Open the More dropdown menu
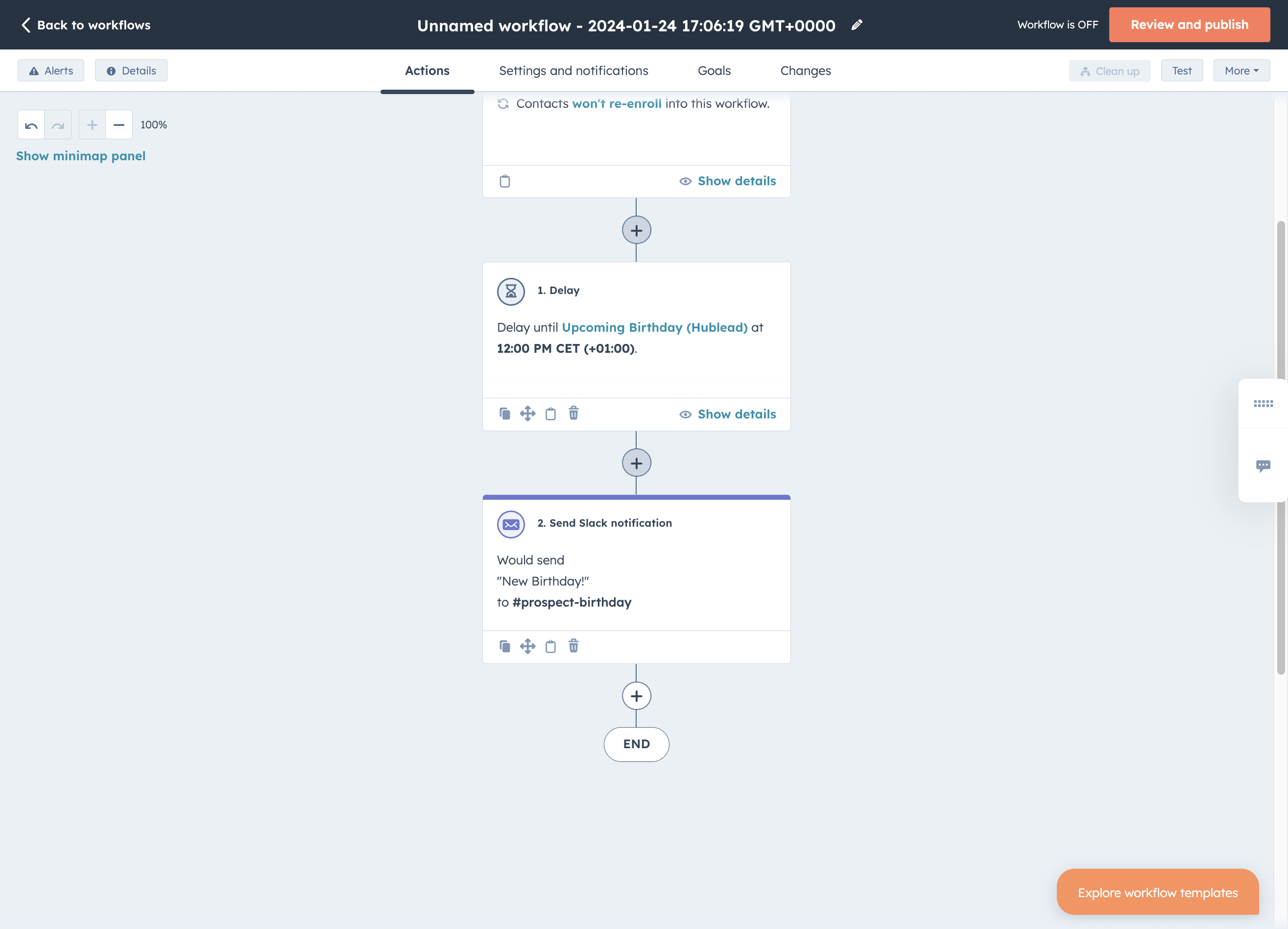 (1241, 71)
